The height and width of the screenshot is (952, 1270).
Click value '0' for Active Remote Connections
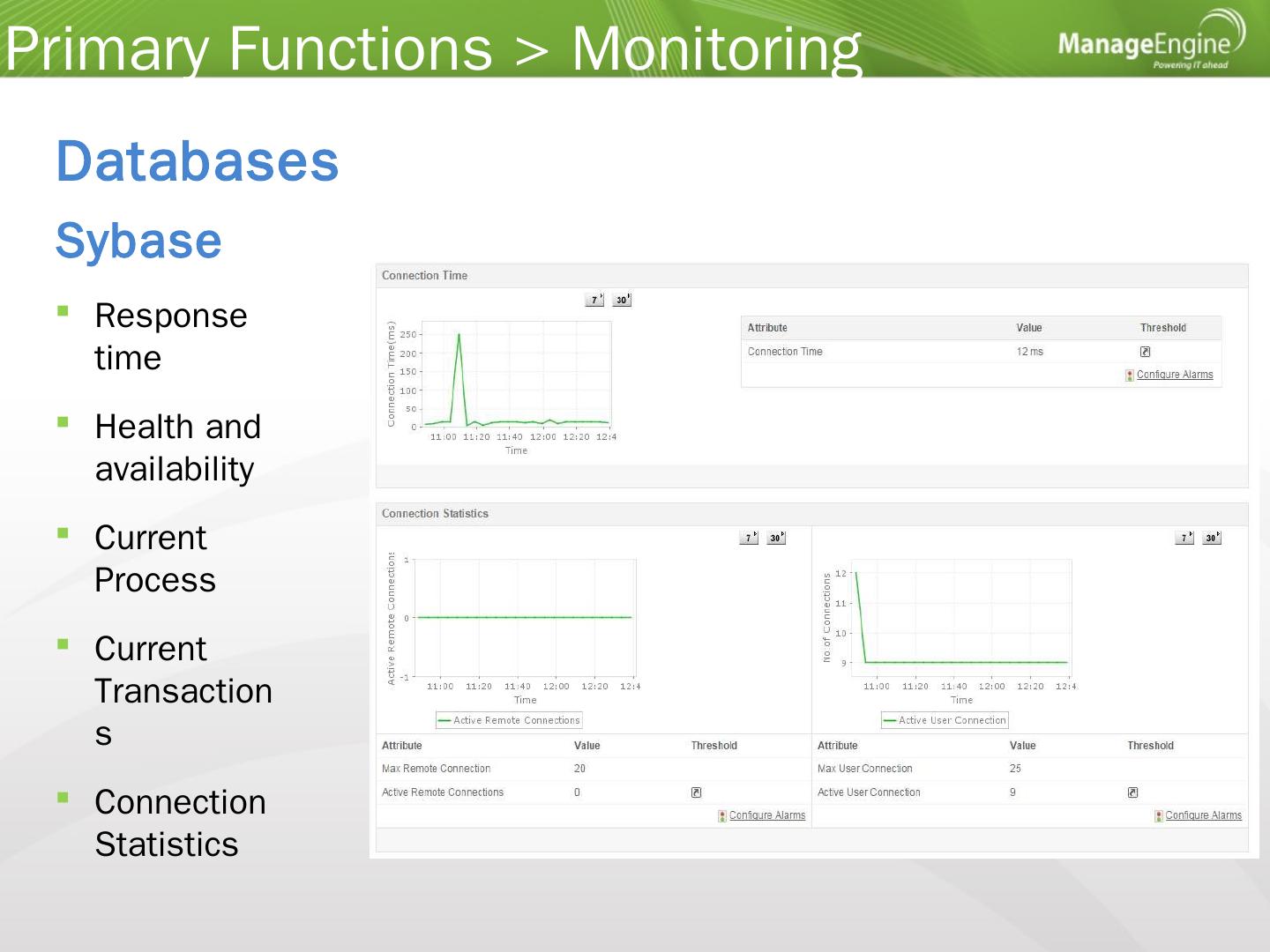tap(577, 792)
